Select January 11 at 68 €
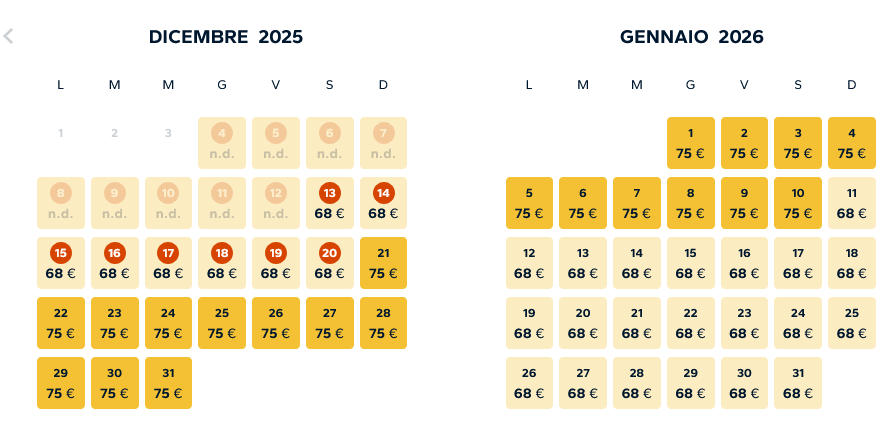The width and height of the screenshot is (887, 421). (852, 203)
